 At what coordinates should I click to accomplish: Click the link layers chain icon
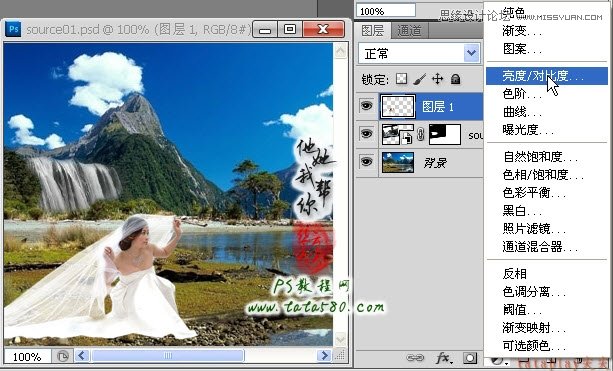(x=415, y=358)
